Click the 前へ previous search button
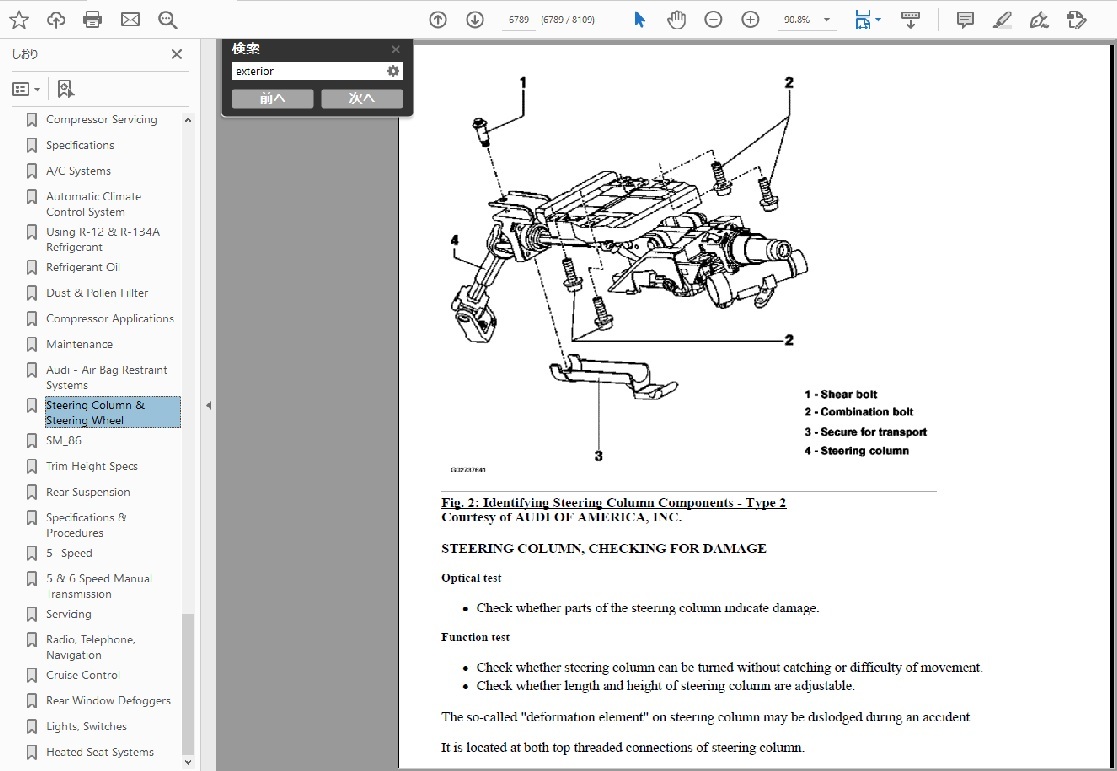Viewport: 1117px width, 771px height. (272, 99)
